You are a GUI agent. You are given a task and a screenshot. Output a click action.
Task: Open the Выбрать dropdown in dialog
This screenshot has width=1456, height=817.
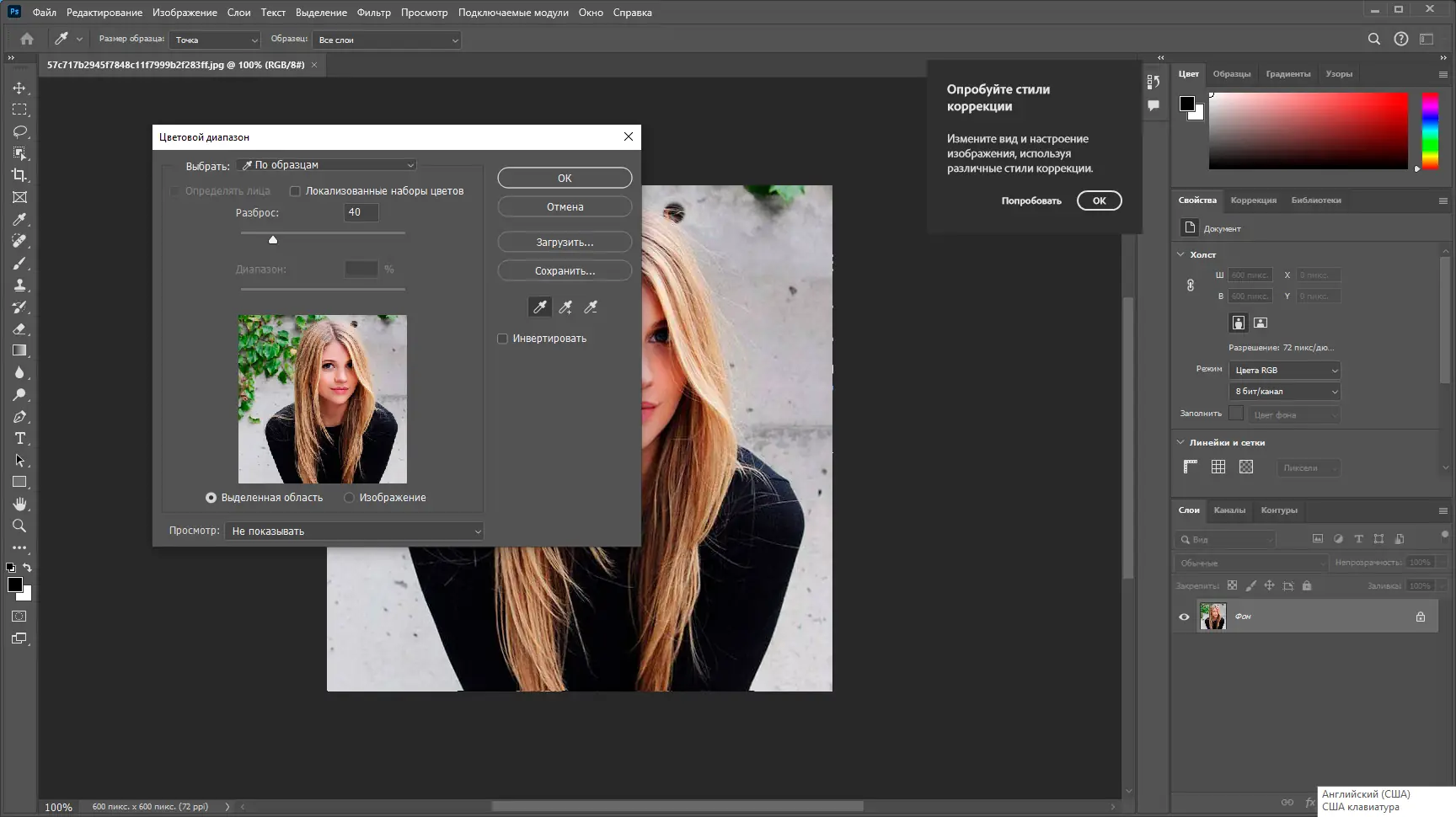[327, 165]
